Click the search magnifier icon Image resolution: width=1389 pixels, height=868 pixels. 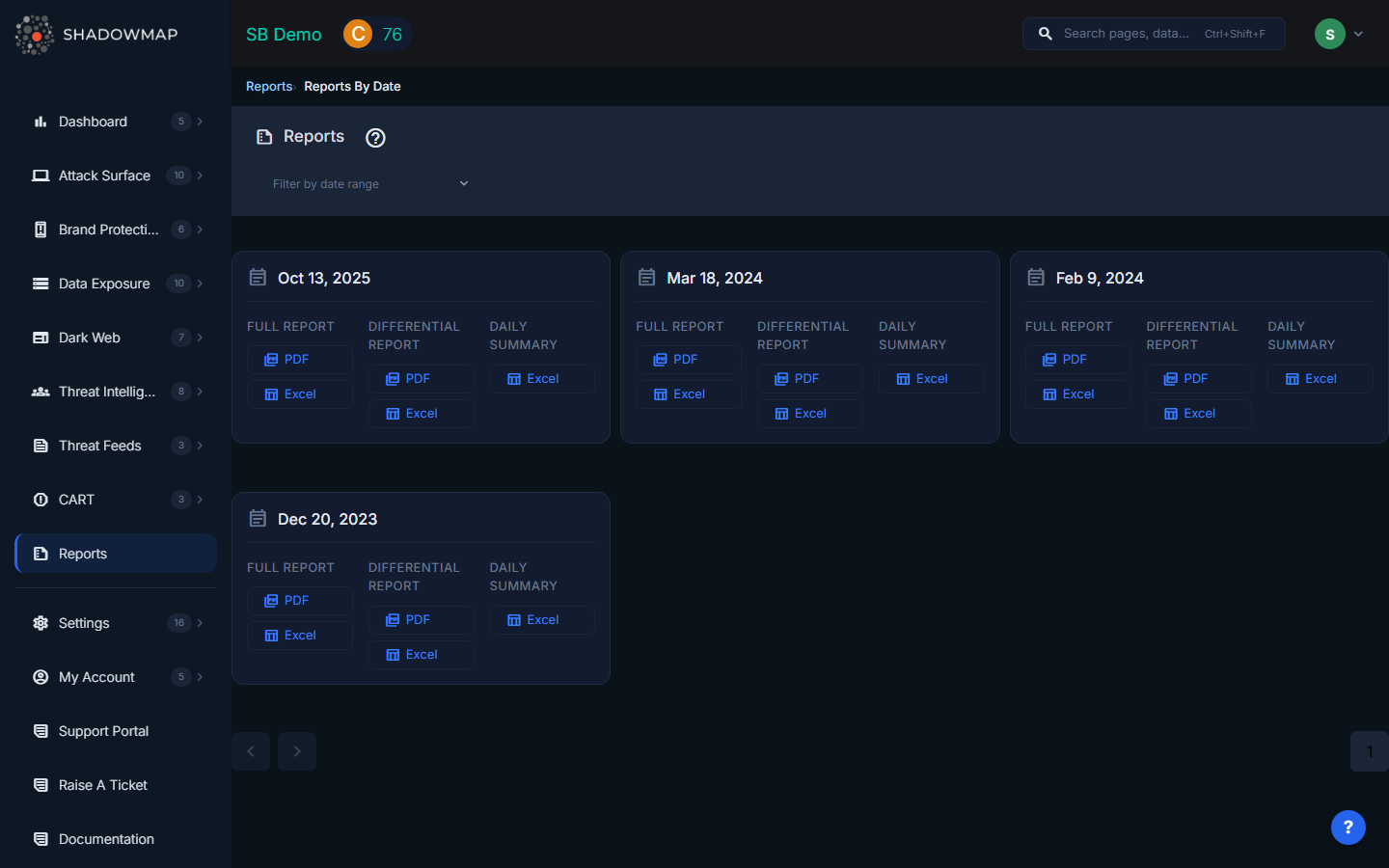1045,34
